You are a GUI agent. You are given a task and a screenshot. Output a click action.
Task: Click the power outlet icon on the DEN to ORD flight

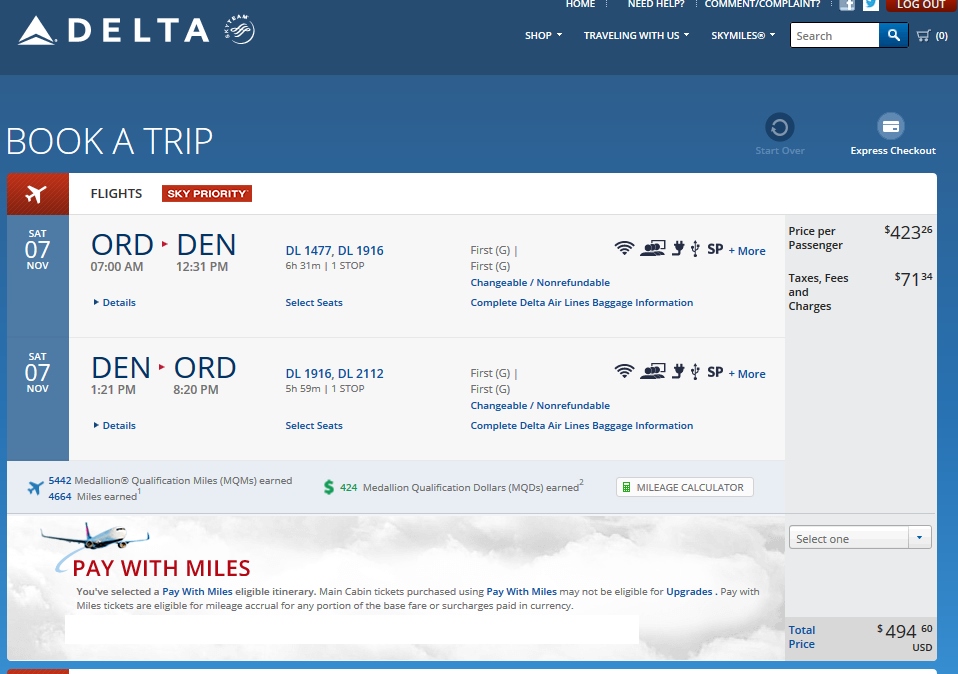tap(677, 371)
